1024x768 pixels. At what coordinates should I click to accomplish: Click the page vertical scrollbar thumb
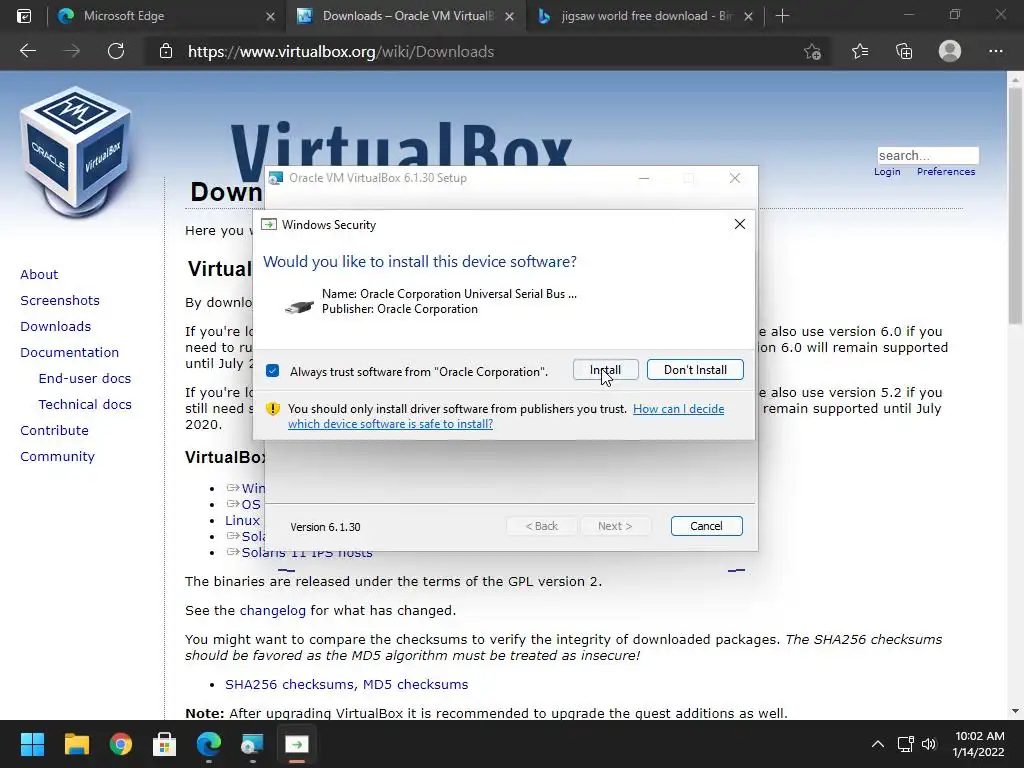point(1015,206)
